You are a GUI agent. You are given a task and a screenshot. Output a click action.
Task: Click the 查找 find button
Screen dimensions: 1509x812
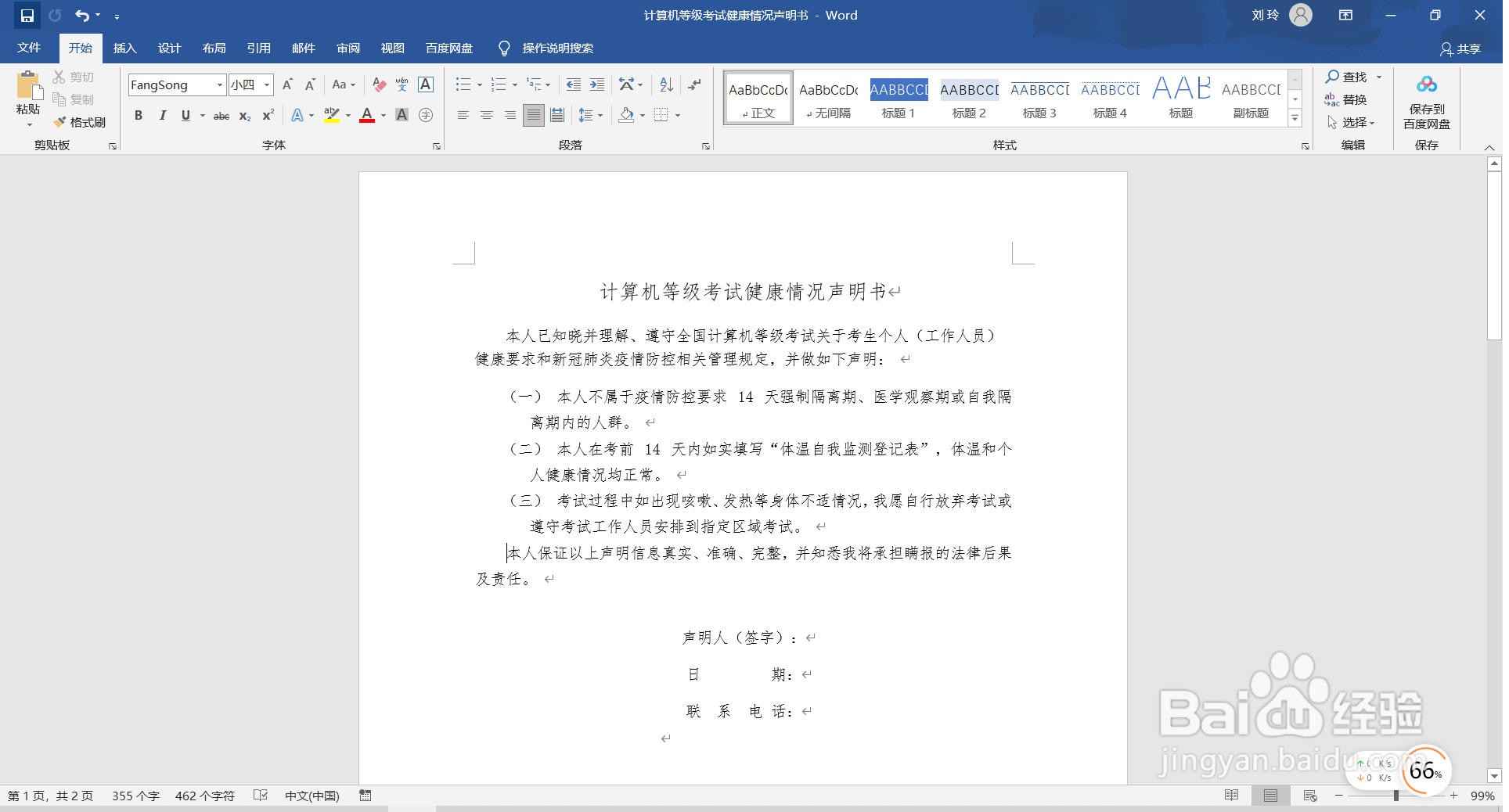[1346, 77]
